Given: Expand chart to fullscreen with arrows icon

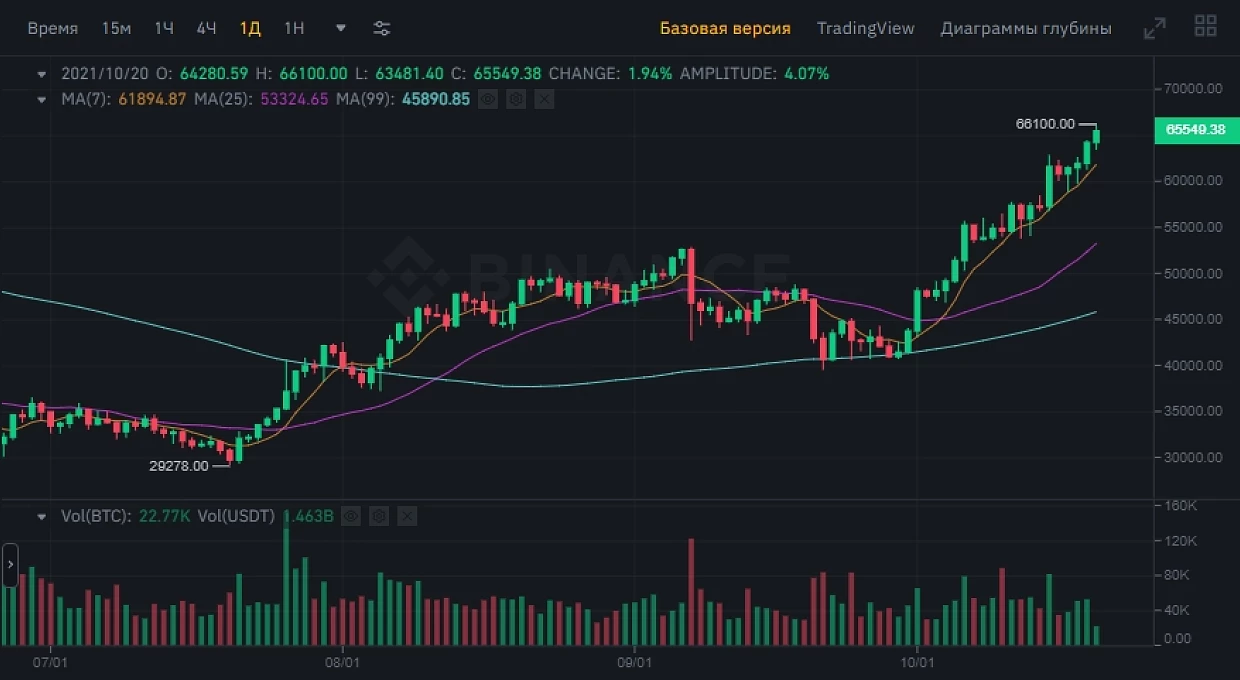Looking at the screenshot, I should pos(1154,28).
